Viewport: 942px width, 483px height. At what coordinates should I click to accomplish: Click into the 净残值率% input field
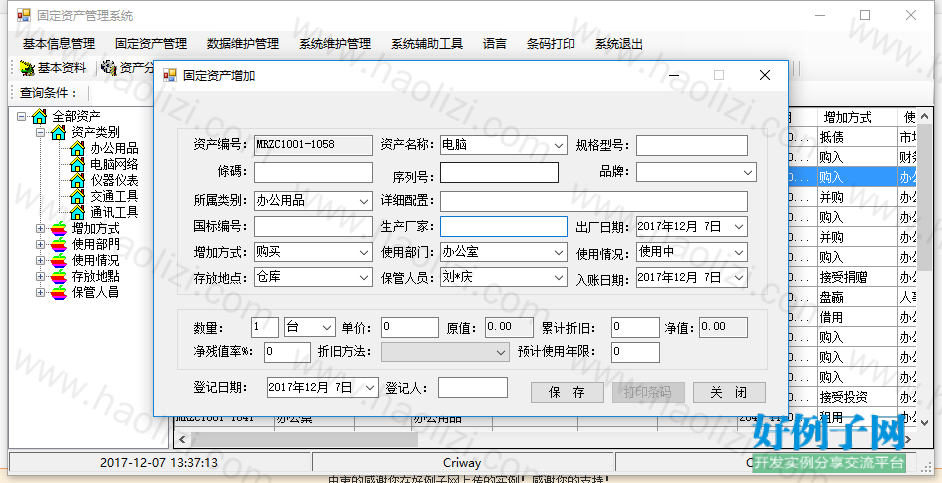pos(287,352)
